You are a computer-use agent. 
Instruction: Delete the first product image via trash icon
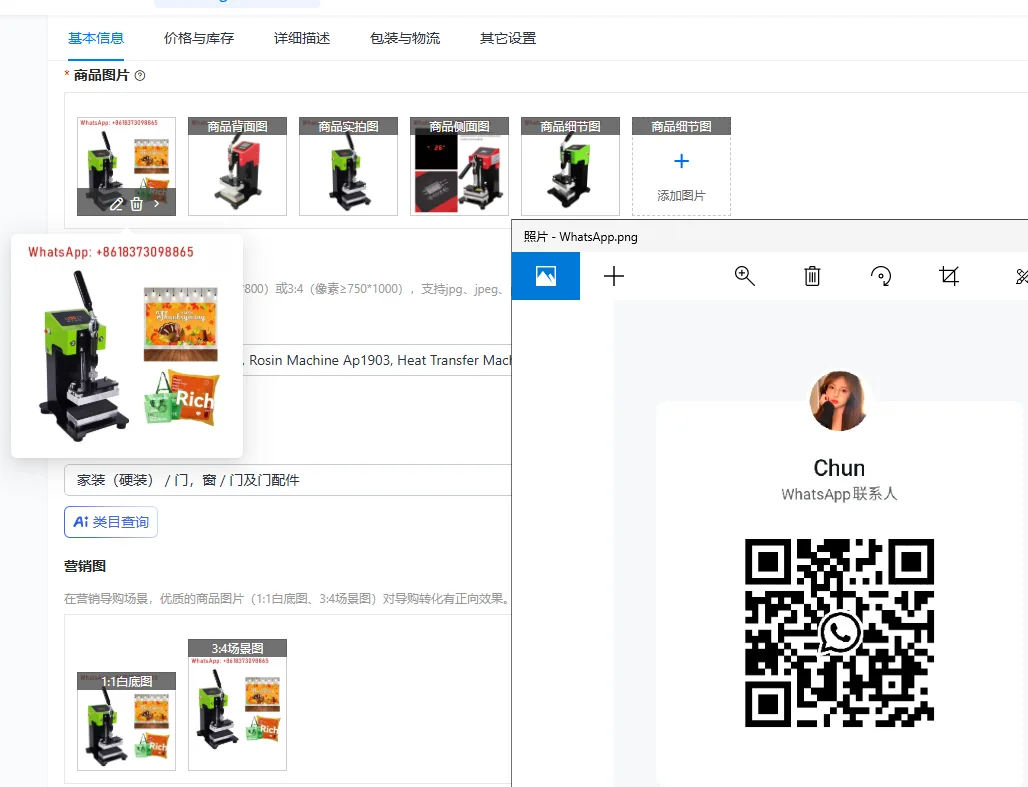click(136, 204)
